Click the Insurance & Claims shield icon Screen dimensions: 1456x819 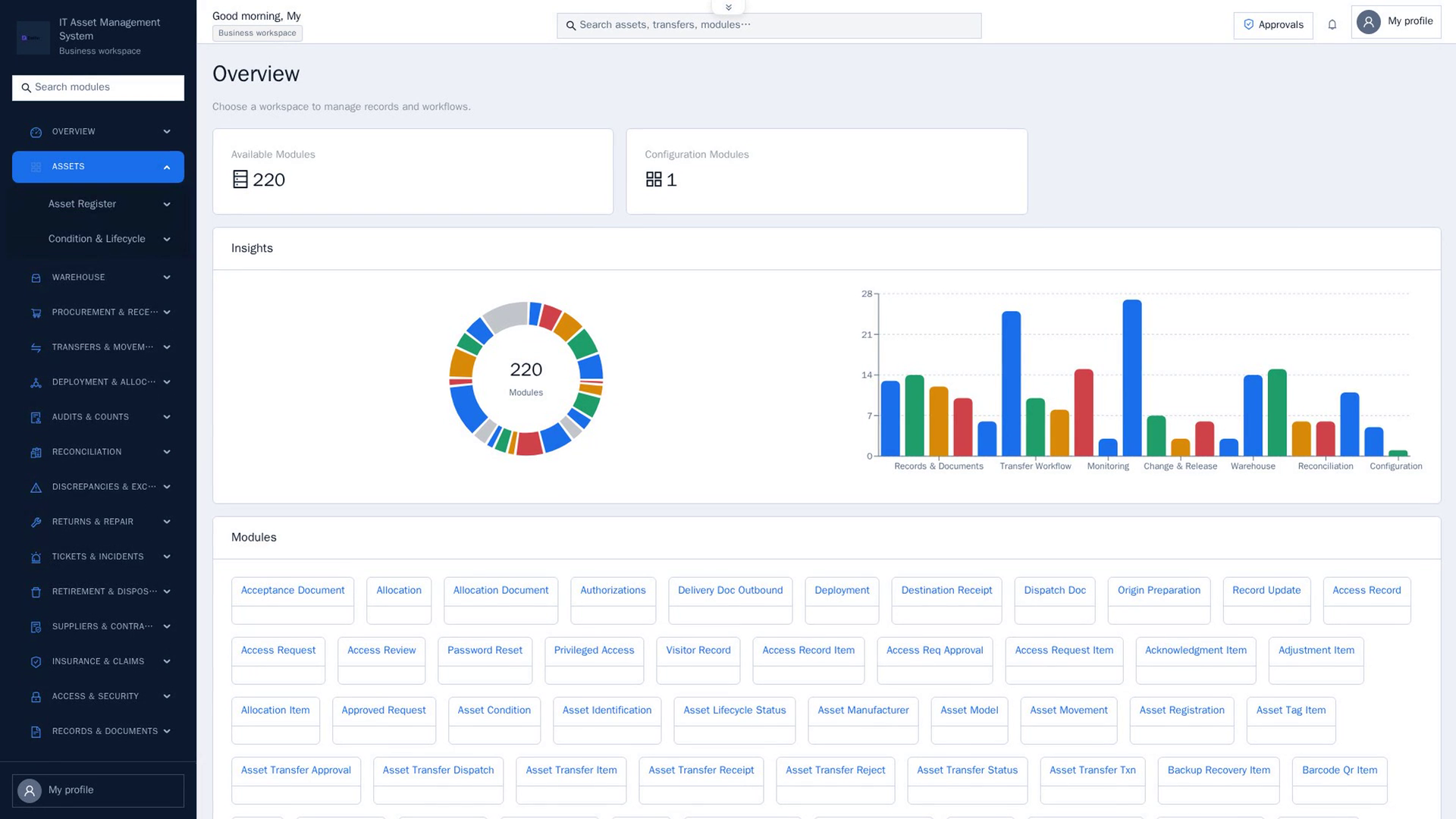[x=36, y=662]
